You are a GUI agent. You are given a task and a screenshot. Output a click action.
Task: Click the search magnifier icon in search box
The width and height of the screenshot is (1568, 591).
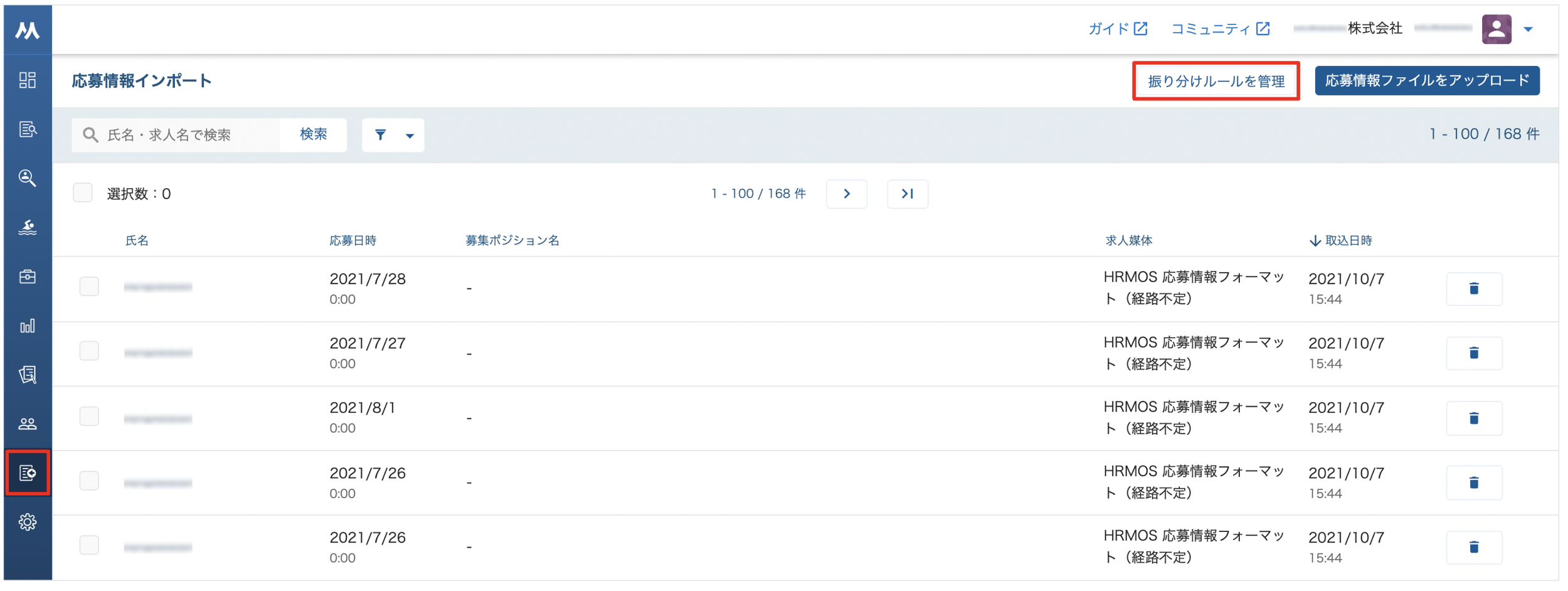click(90, 135)
